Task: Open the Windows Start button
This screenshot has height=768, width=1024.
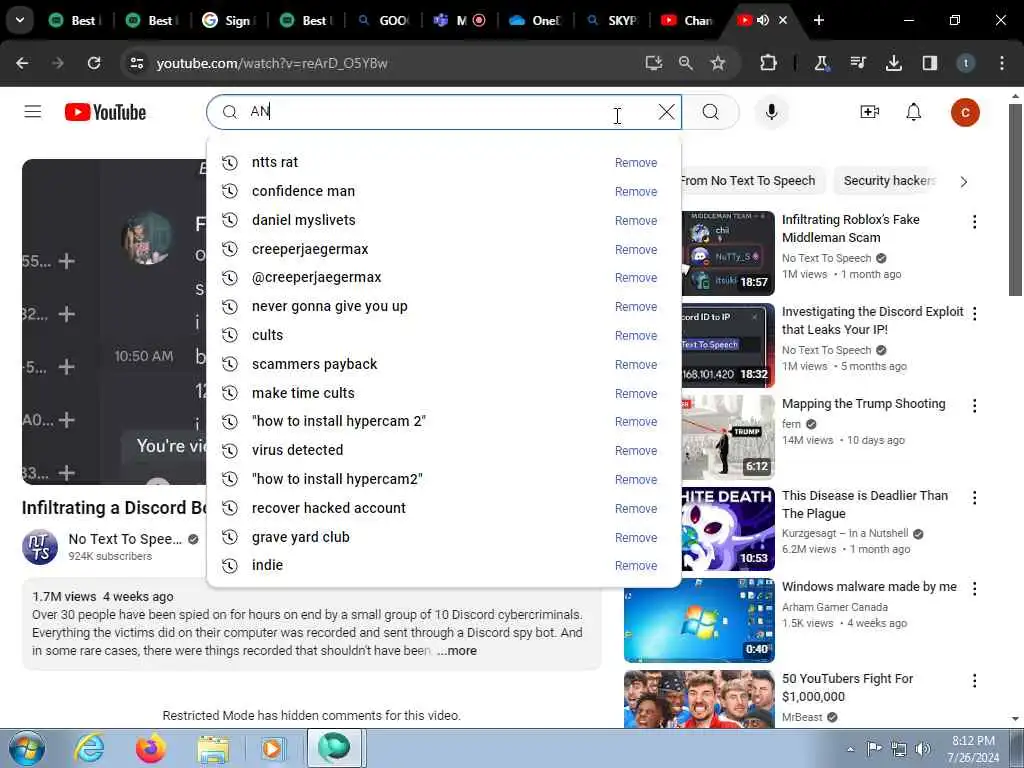Action: (x=27, y=748)
